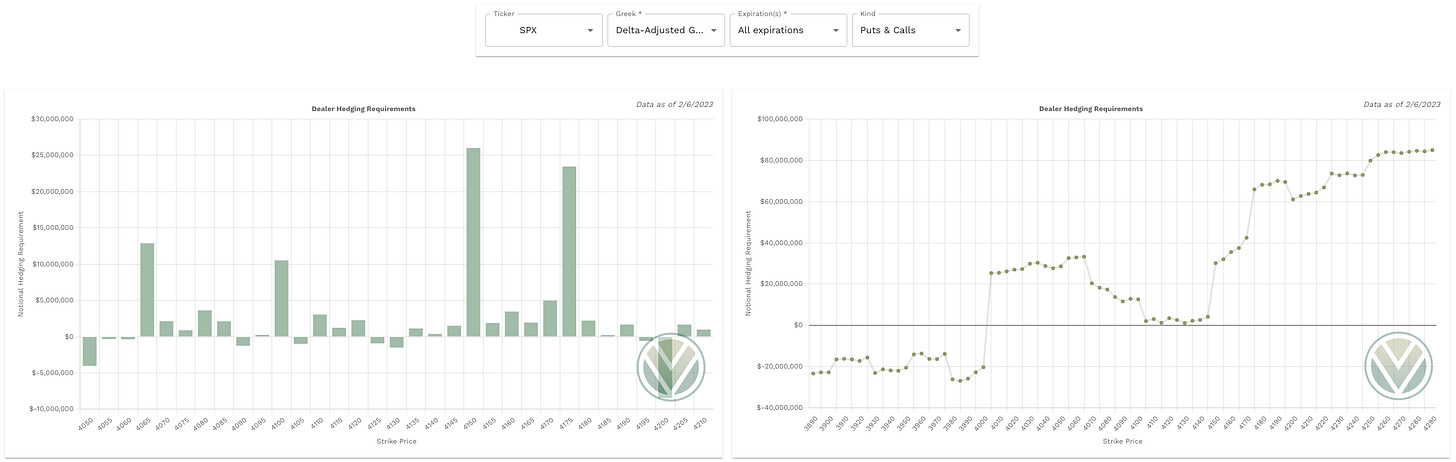The image size is (1456, 462).
Task: Click the 4150 x-axis label on the bar chart
Action: pyautogui.click(x=470, y=422)
